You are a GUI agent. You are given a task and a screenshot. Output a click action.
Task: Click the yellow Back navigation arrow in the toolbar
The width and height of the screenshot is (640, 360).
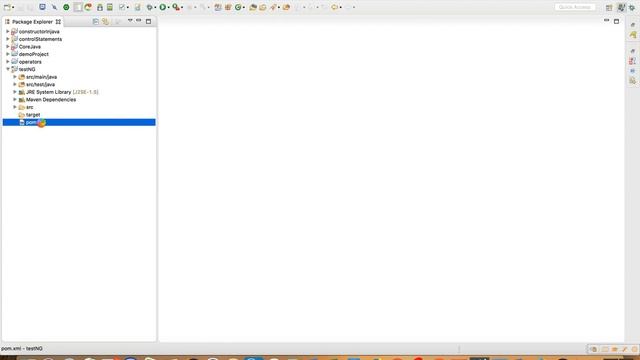(x=334, y=7)
